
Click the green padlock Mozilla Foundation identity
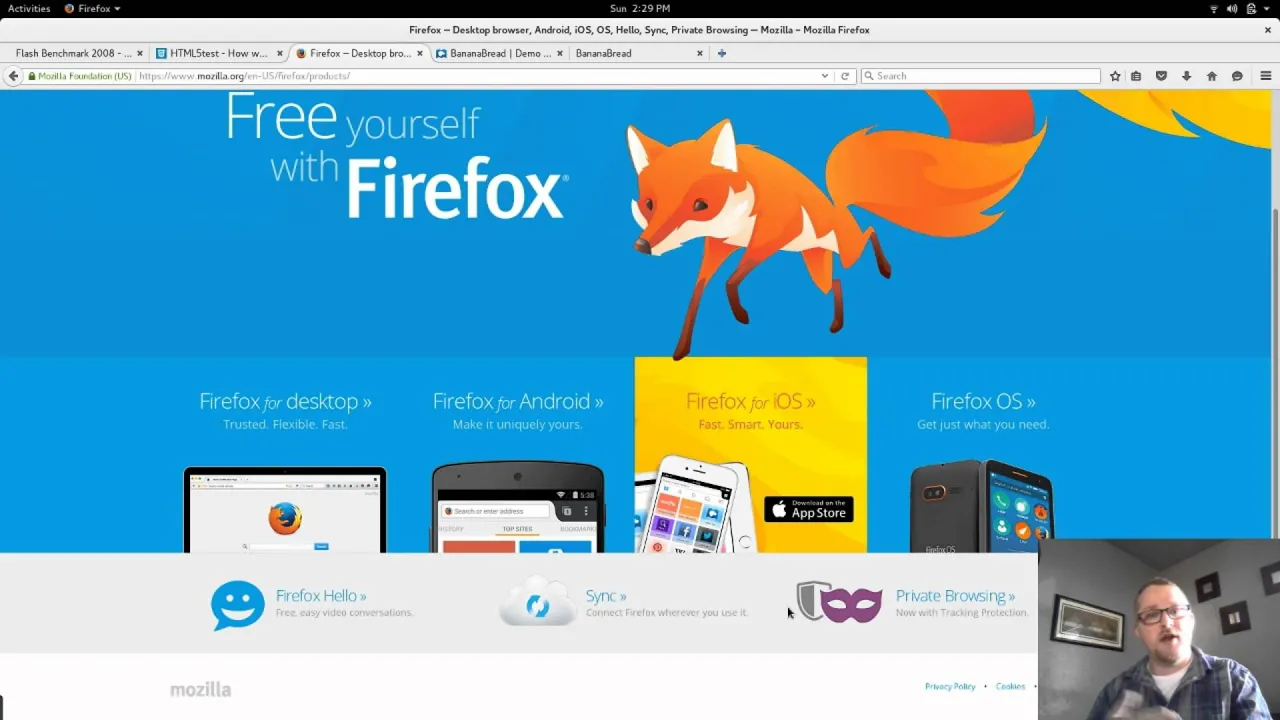80,76
